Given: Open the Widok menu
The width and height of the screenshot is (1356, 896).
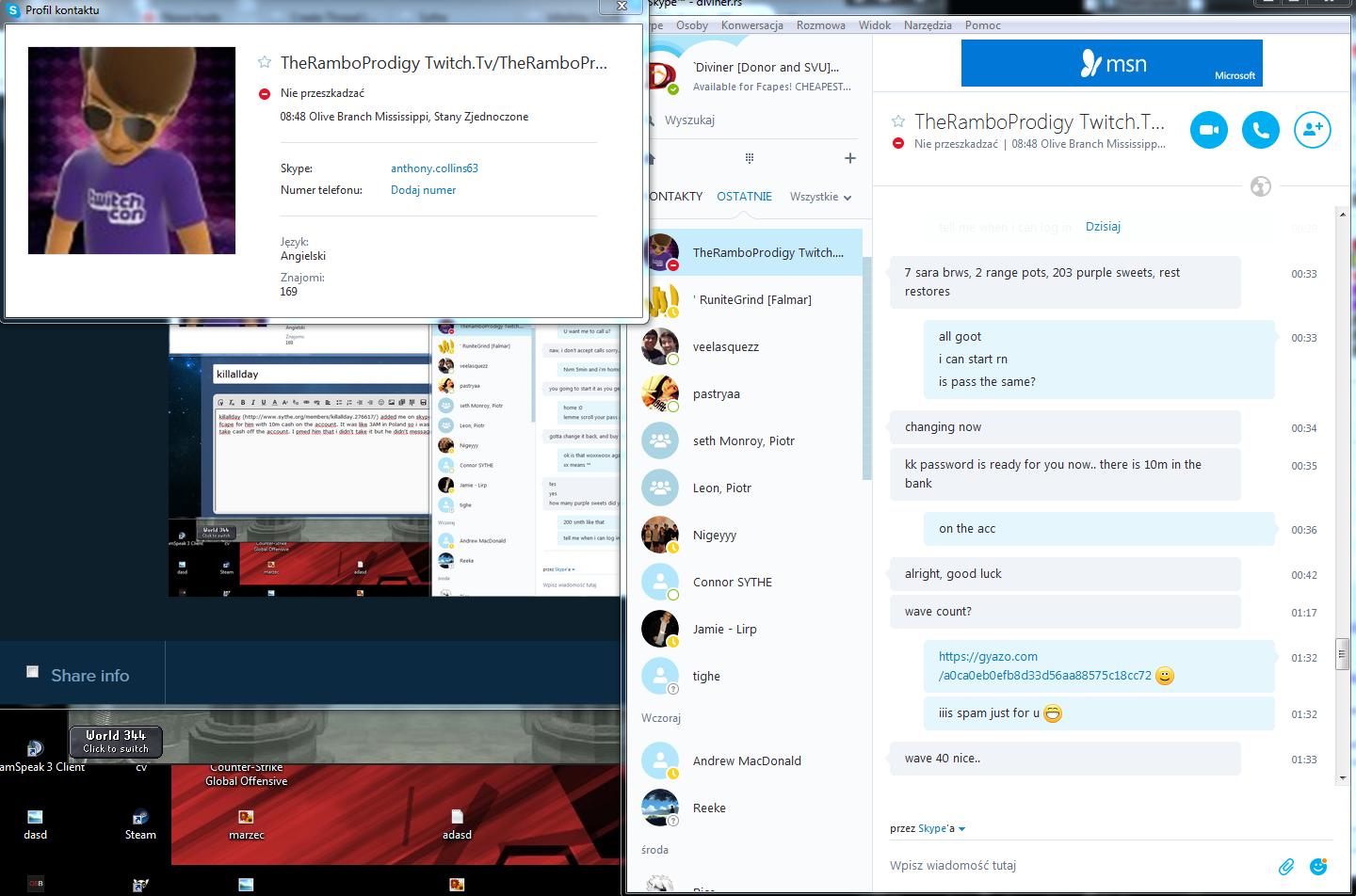Looking at the screenshot, I should coord(875,25).
